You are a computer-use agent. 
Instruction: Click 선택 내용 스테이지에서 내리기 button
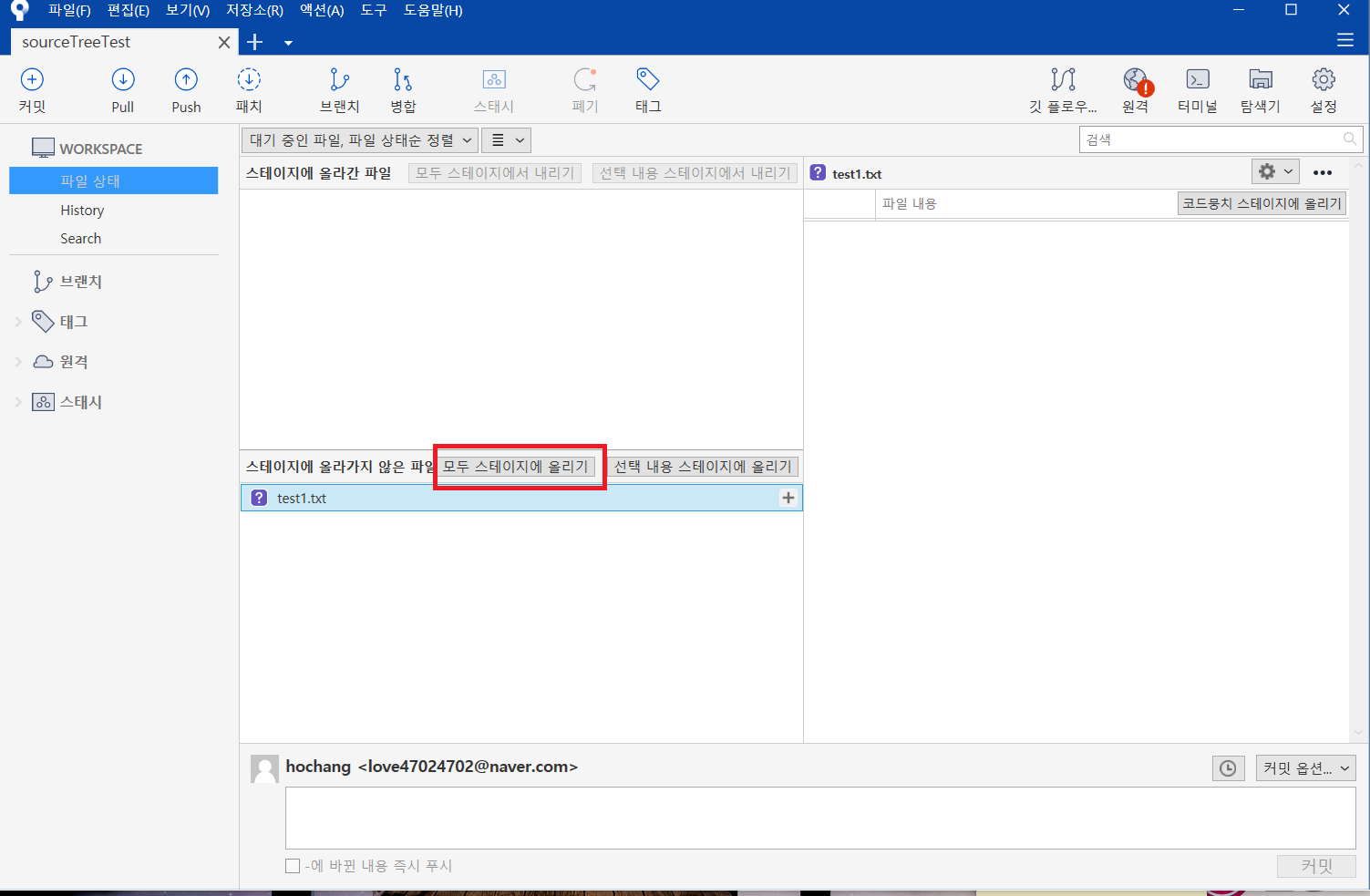point(695,173)
